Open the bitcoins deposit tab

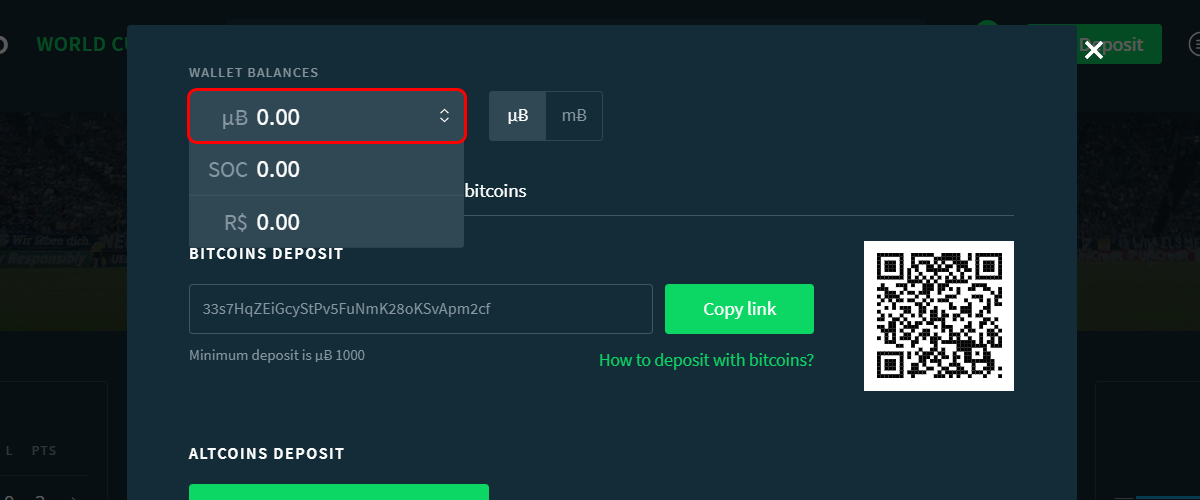[x=496, y=190]
